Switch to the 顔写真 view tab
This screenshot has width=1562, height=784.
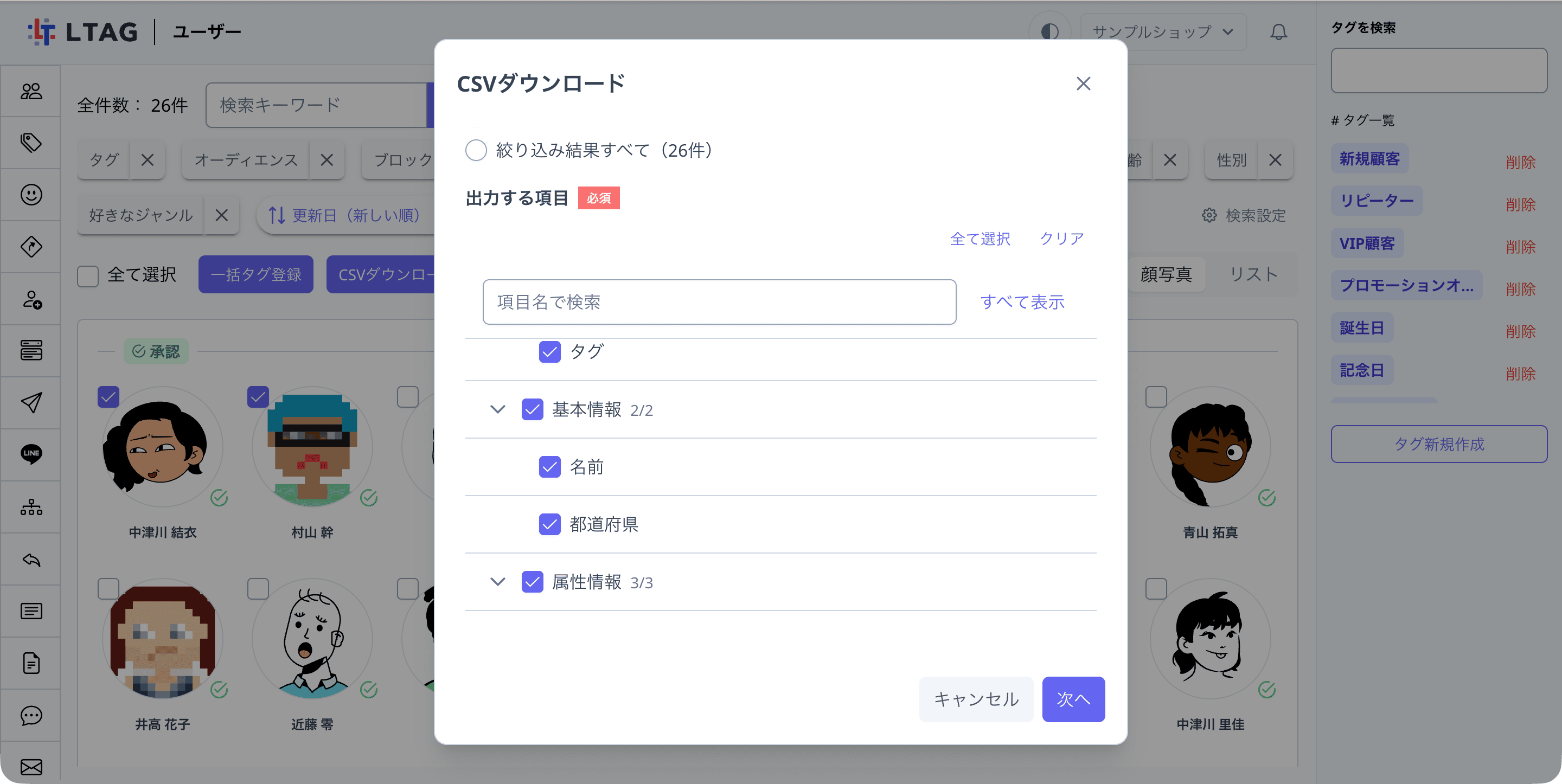(x=1166, y=275)
